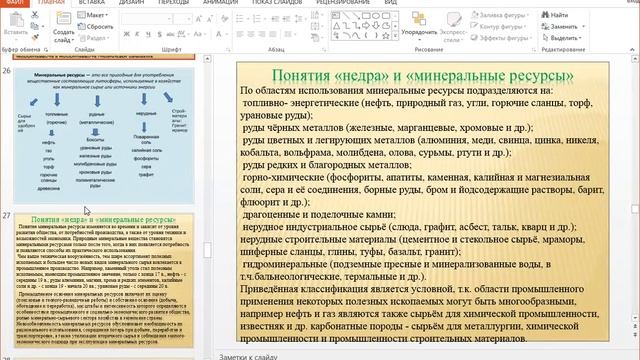Open the font size combo box
The height and width of the screenshot is (360, 640).
tap(182, 19)
